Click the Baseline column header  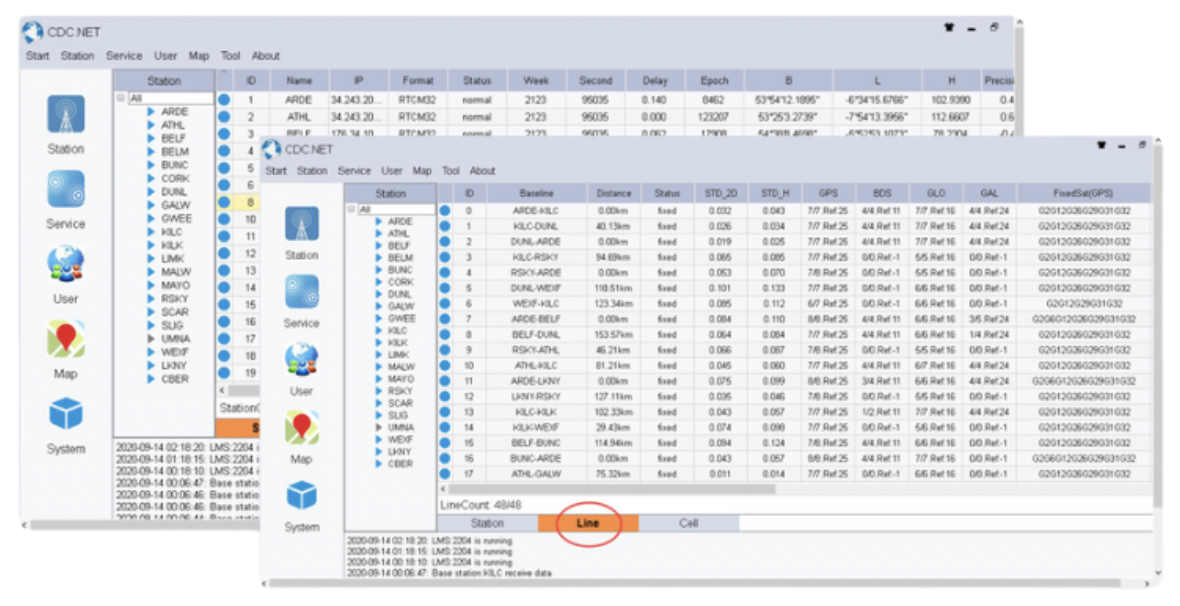tap(536, 193)
